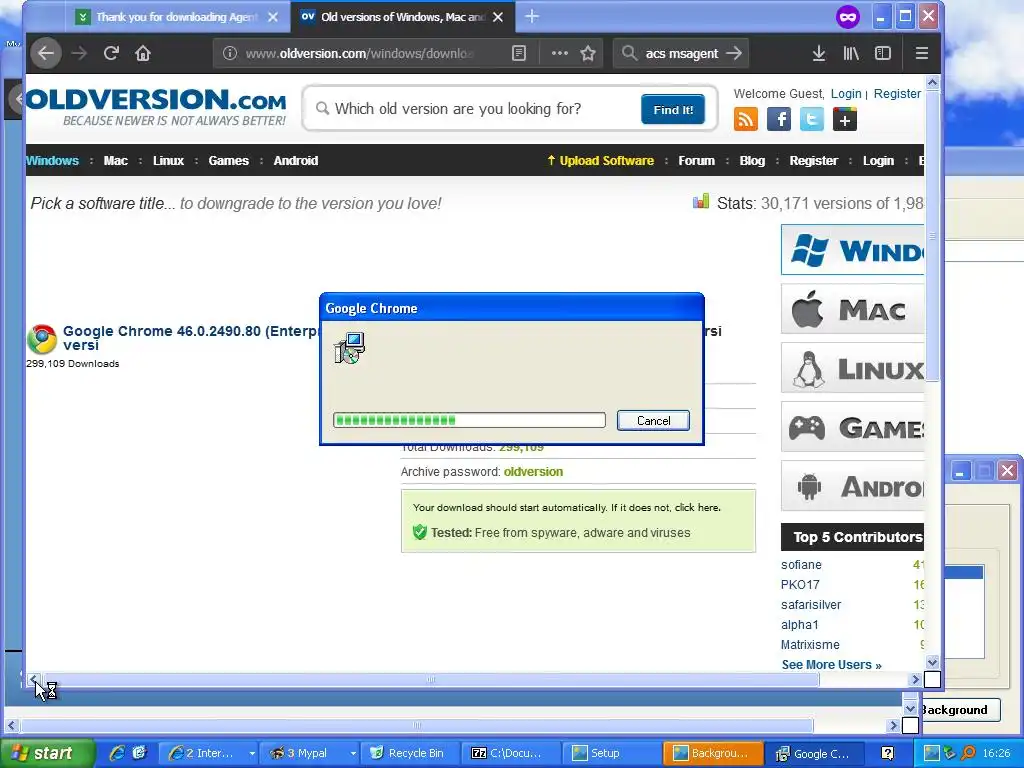Click the Linux platform sidebar banner
Screen dimensions: 1024x768
[x=852, y=368]
